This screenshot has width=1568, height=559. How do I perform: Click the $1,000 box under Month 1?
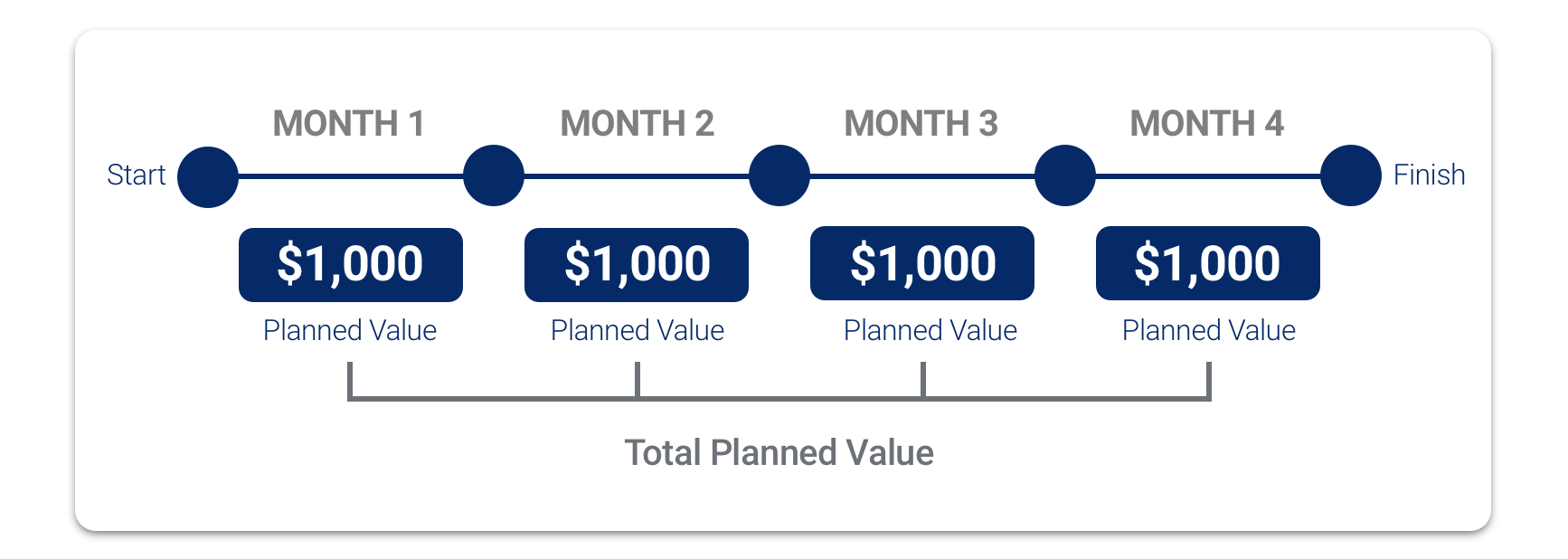coord(351,264)
